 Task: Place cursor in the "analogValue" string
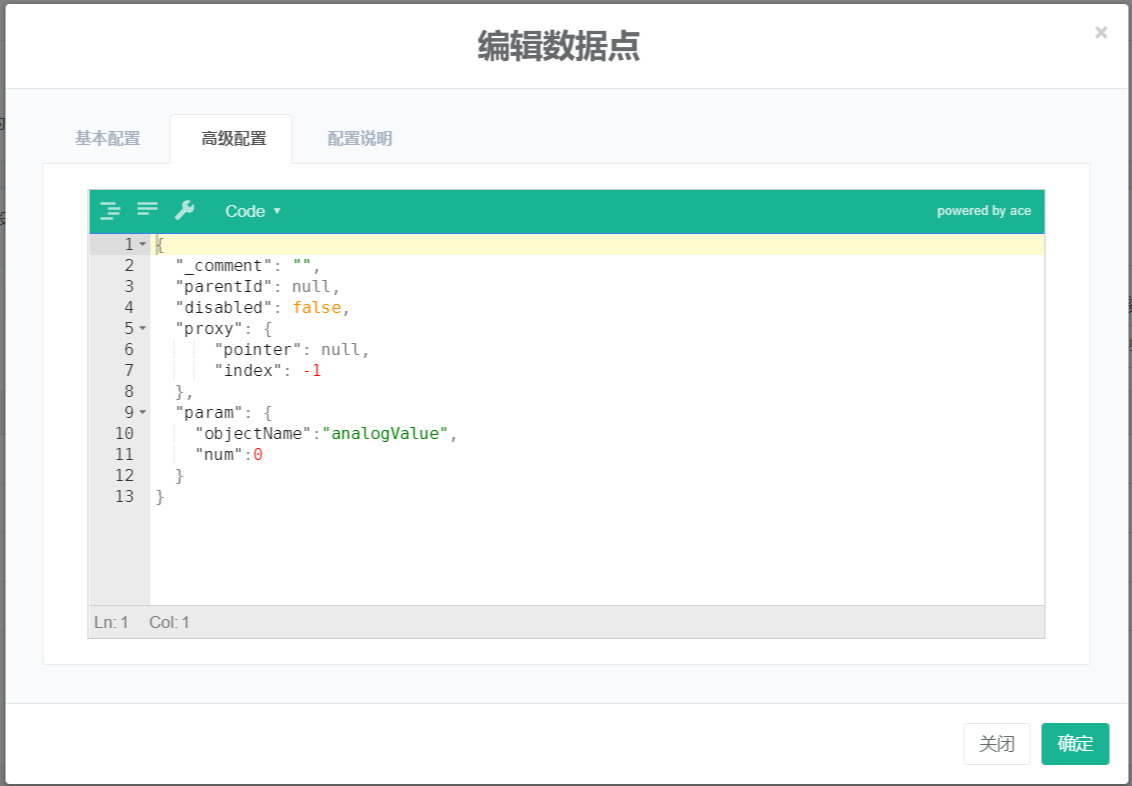point(385,434)
